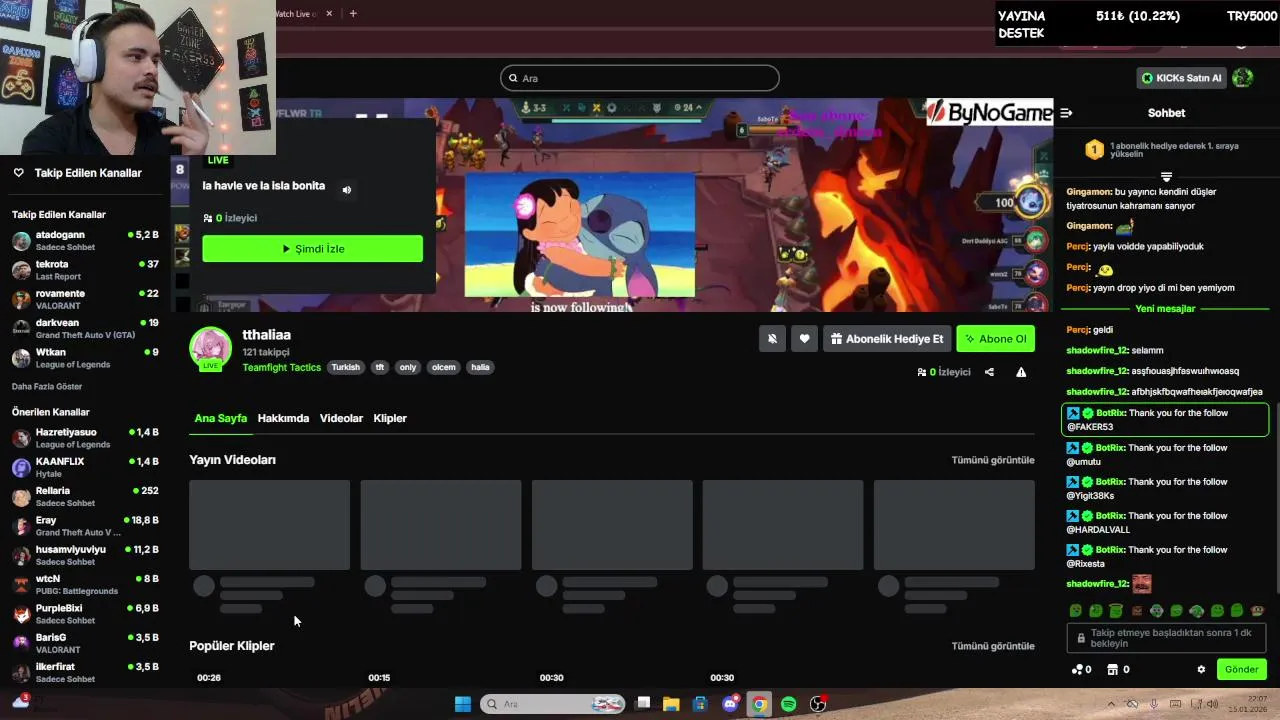The width and height of the screenshot is (1280, 720).
Task: Click the chat panel scrollbar
Action: point(1275,500)
